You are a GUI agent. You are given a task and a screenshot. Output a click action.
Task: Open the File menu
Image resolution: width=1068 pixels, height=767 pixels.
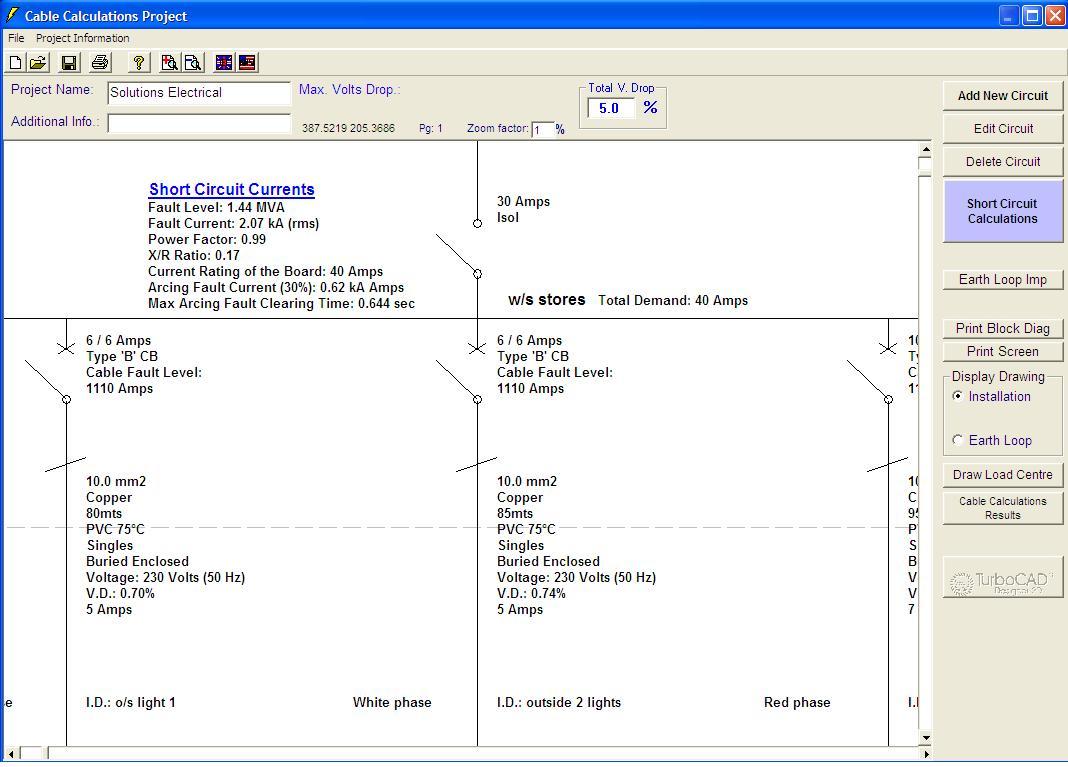[16, 38]
